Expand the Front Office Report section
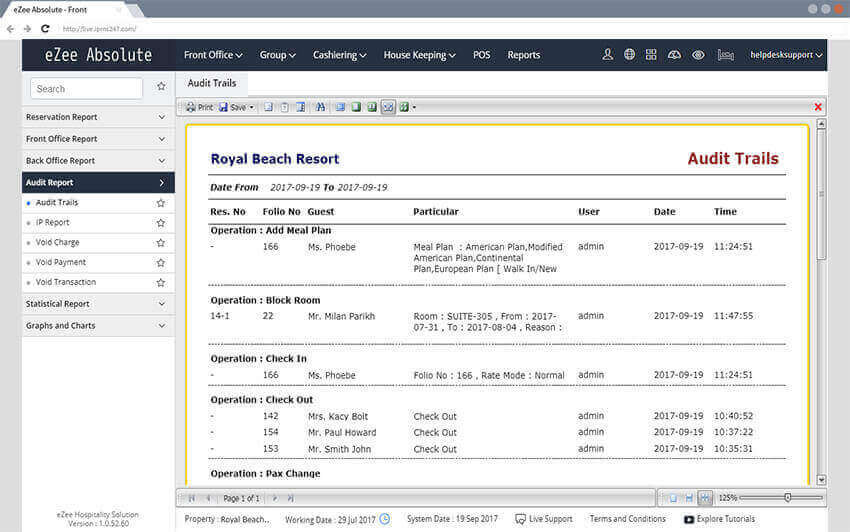This screenshot has width=850, height=532. tap(98, 139)
